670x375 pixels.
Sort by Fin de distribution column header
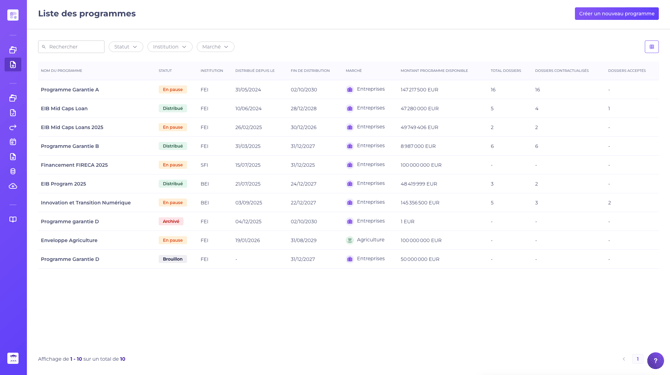310,70
